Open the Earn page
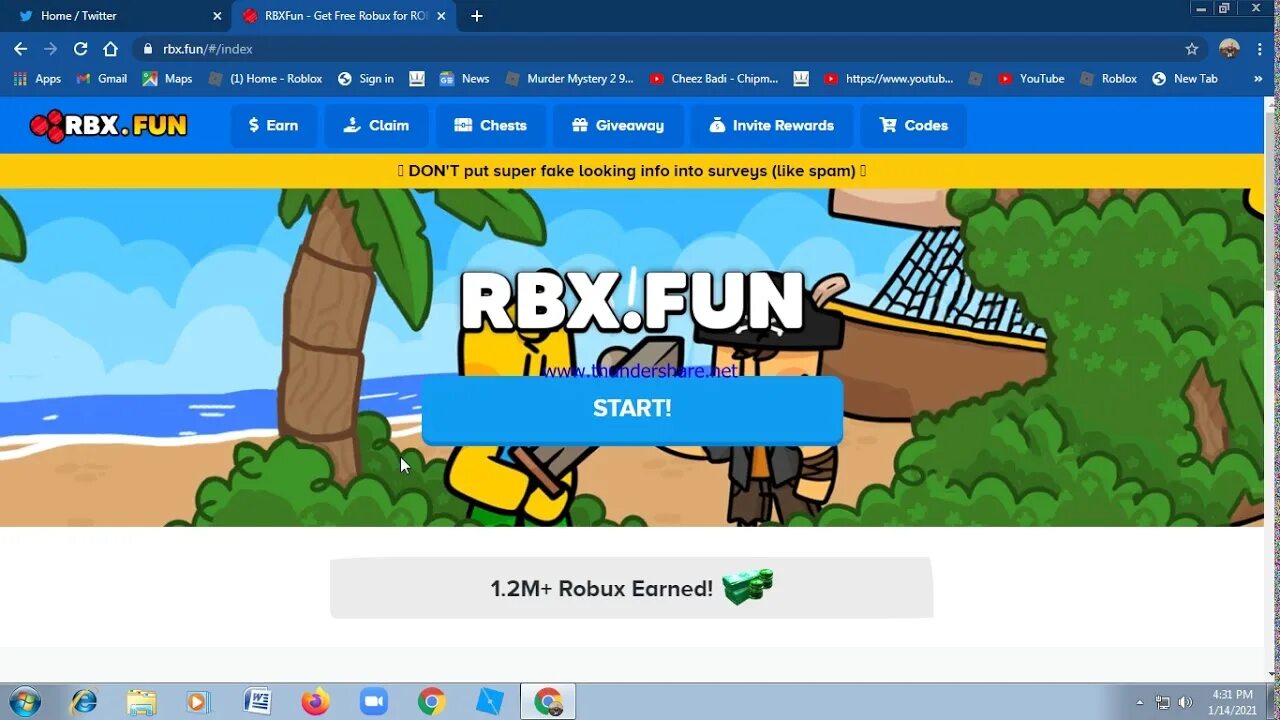The width and height of the screenshot is (1280, 720). pos(273,126)
